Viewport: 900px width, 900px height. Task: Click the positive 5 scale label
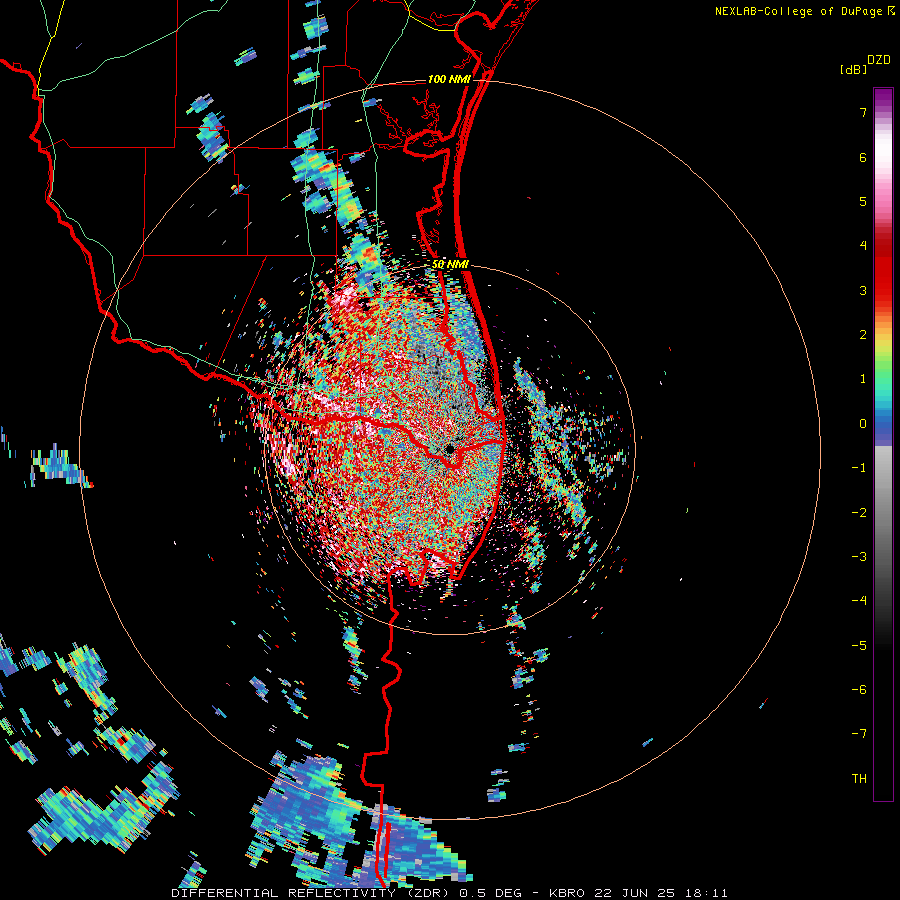coord(863,201)
